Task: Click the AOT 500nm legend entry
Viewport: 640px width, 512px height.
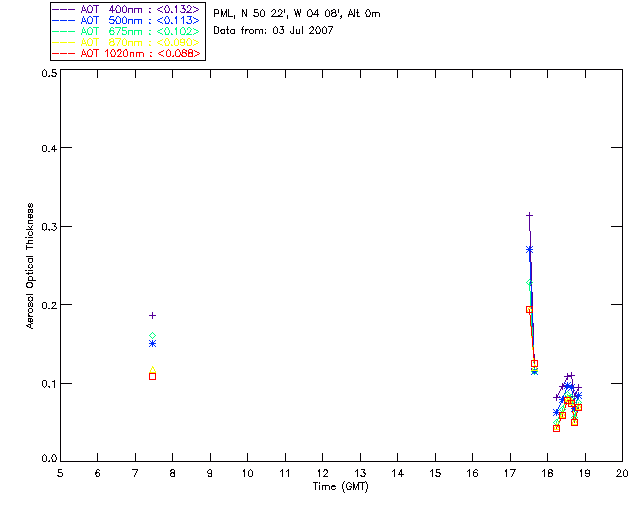Action: pyautogui.click(x=127, y=20)
